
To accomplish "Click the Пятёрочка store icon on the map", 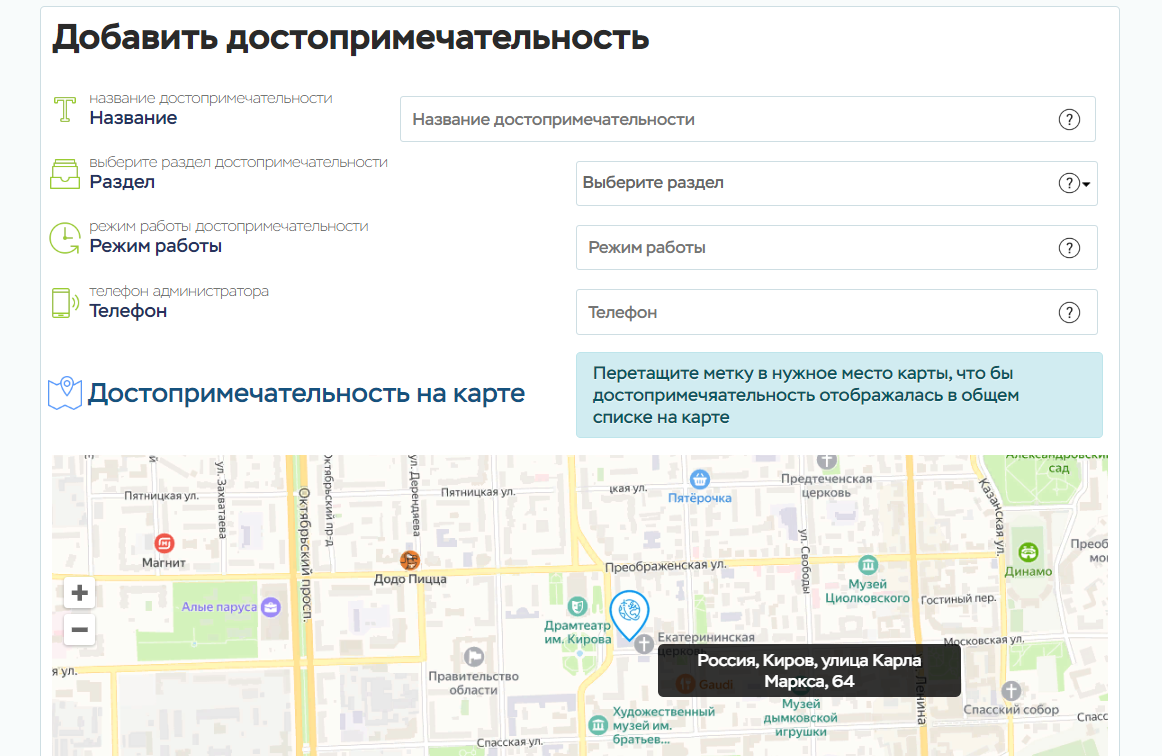I will [700, 479].
